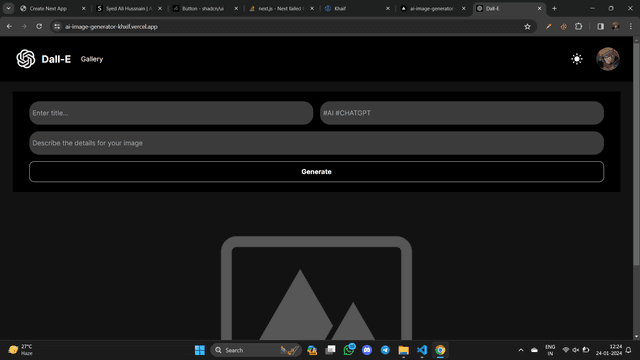Bookmark this page with star icon

point(527,27)
